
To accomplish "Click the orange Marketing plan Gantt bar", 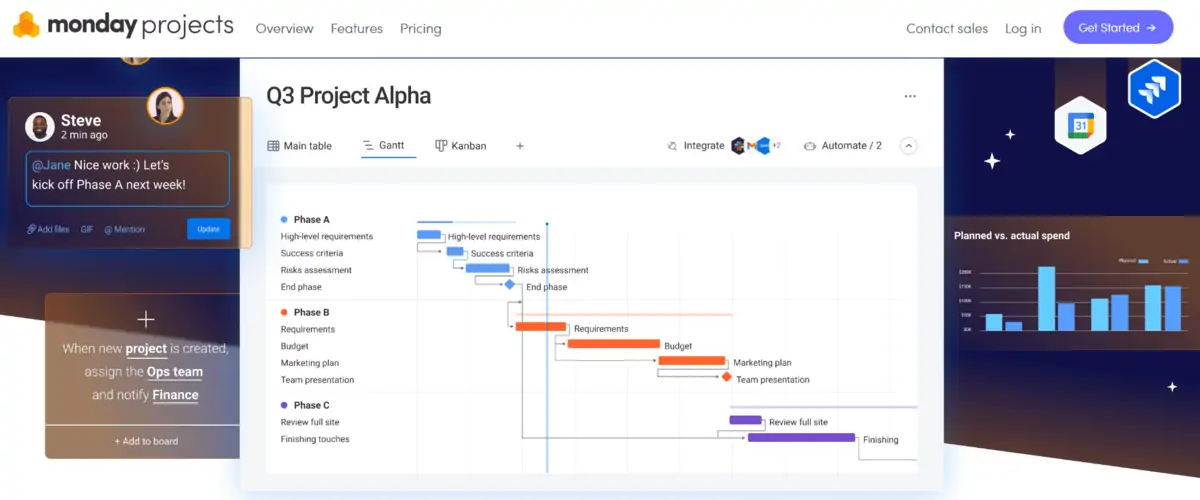I will pyautogui.click(x=692, y=361).
